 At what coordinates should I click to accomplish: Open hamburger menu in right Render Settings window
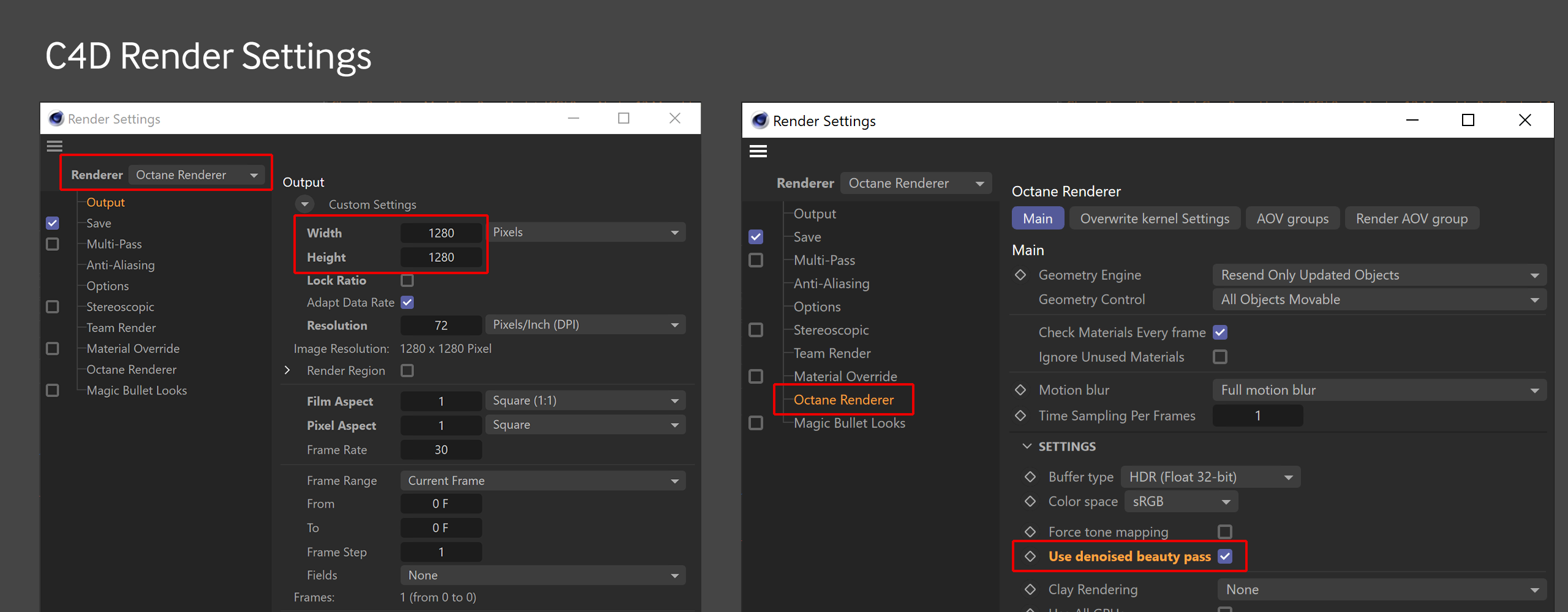coord(758,151)
